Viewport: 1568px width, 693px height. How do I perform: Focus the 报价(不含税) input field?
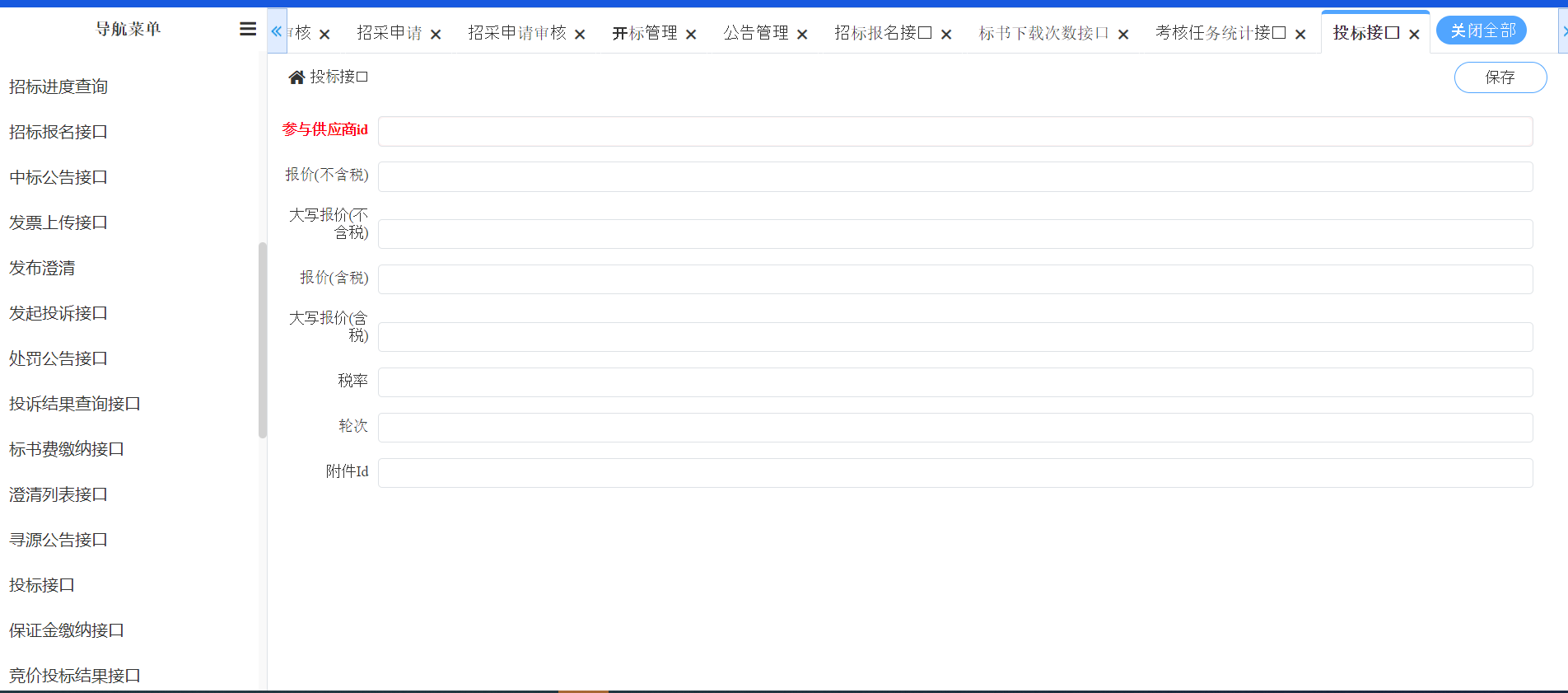[955, 176]
